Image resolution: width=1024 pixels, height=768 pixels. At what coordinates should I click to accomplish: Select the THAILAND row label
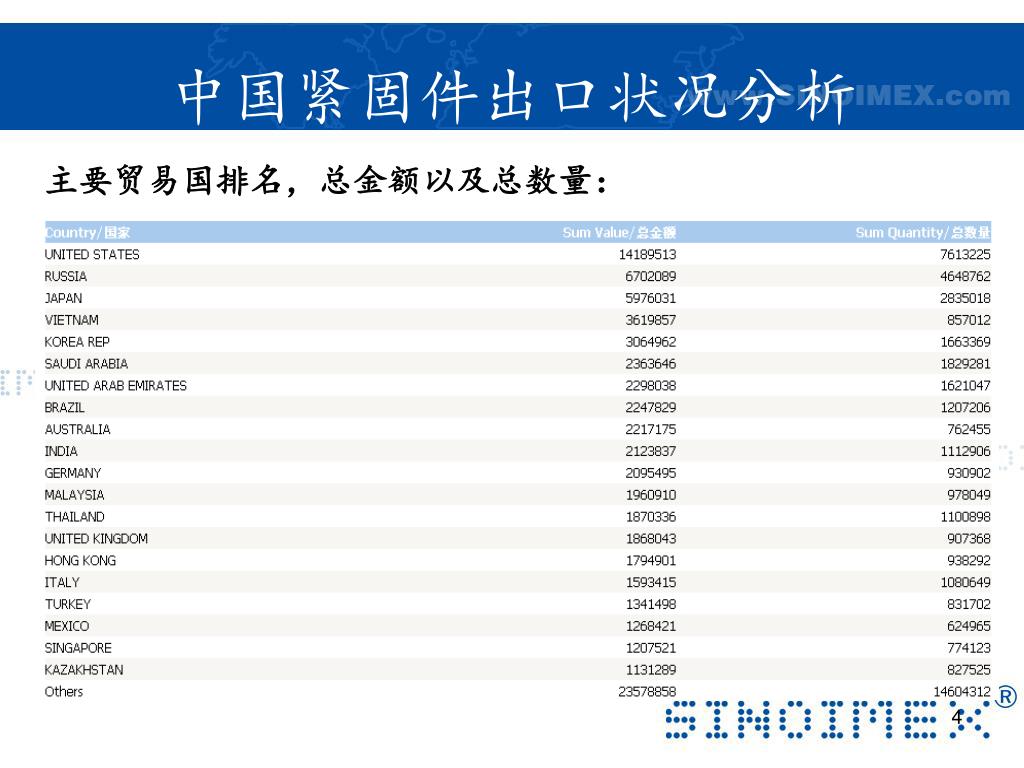pos(74,517)
